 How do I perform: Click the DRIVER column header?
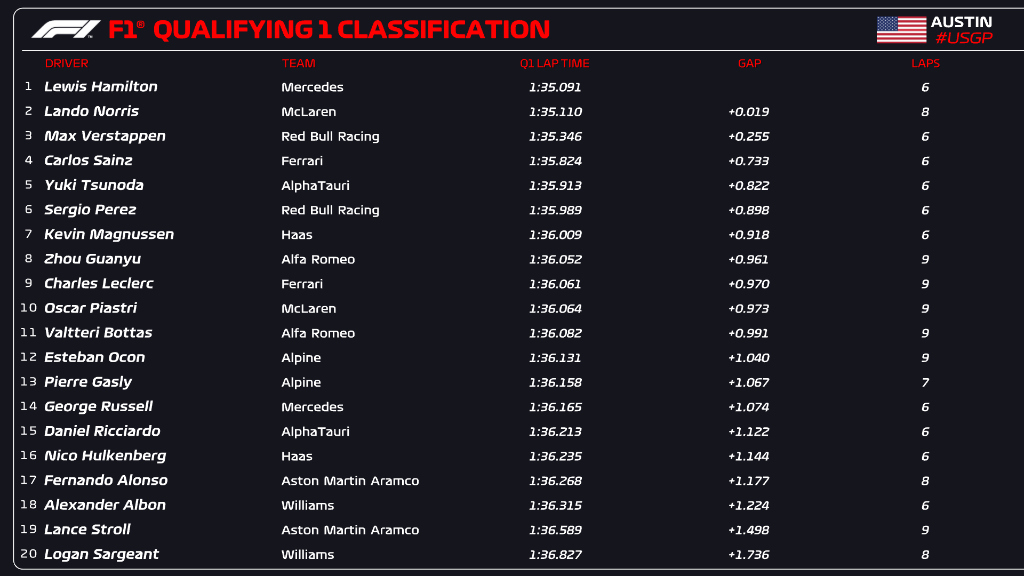click(x=66, y=63)
